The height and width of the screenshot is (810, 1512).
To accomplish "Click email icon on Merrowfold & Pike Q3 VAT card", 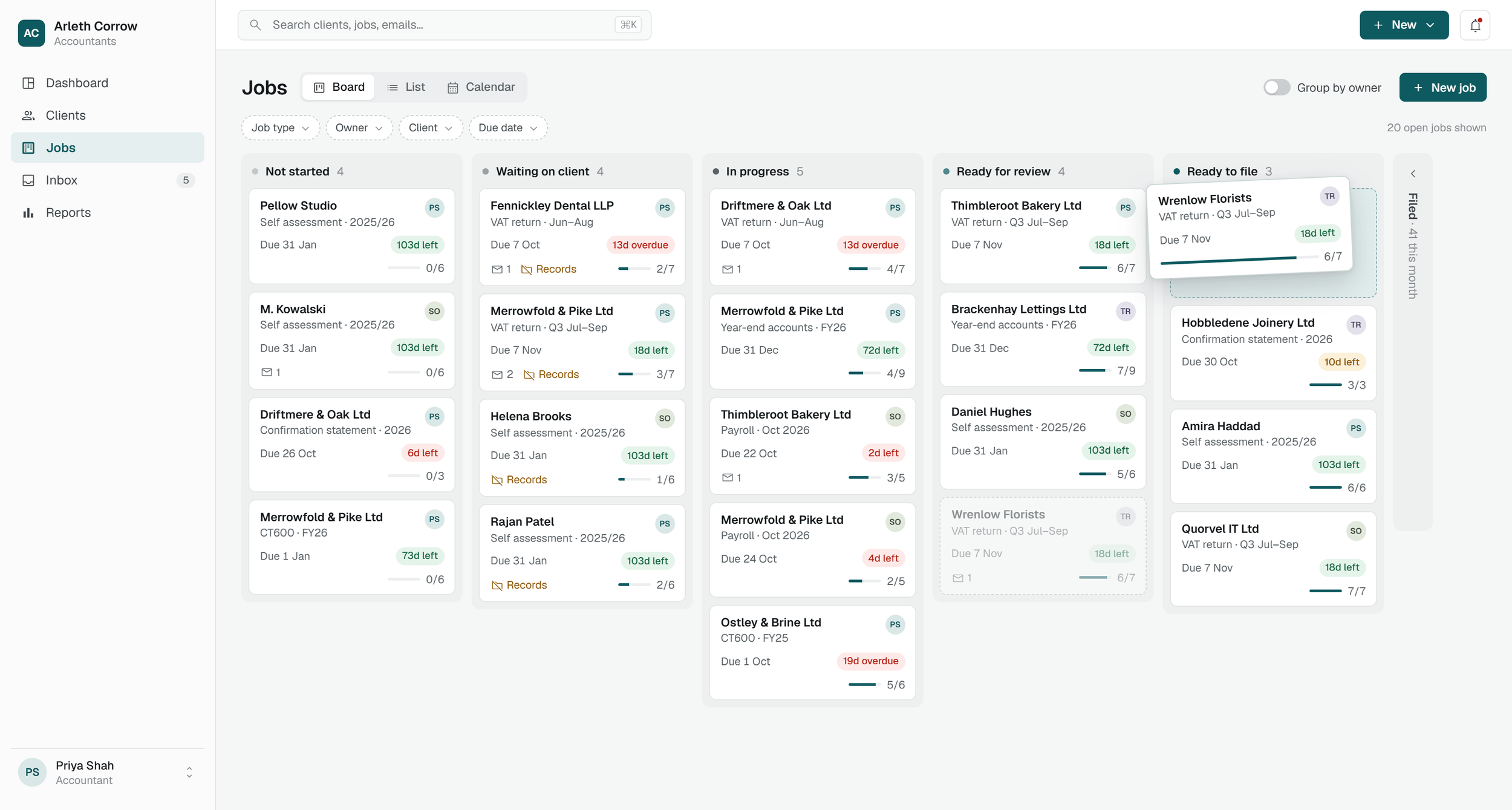I will point(497,374).
